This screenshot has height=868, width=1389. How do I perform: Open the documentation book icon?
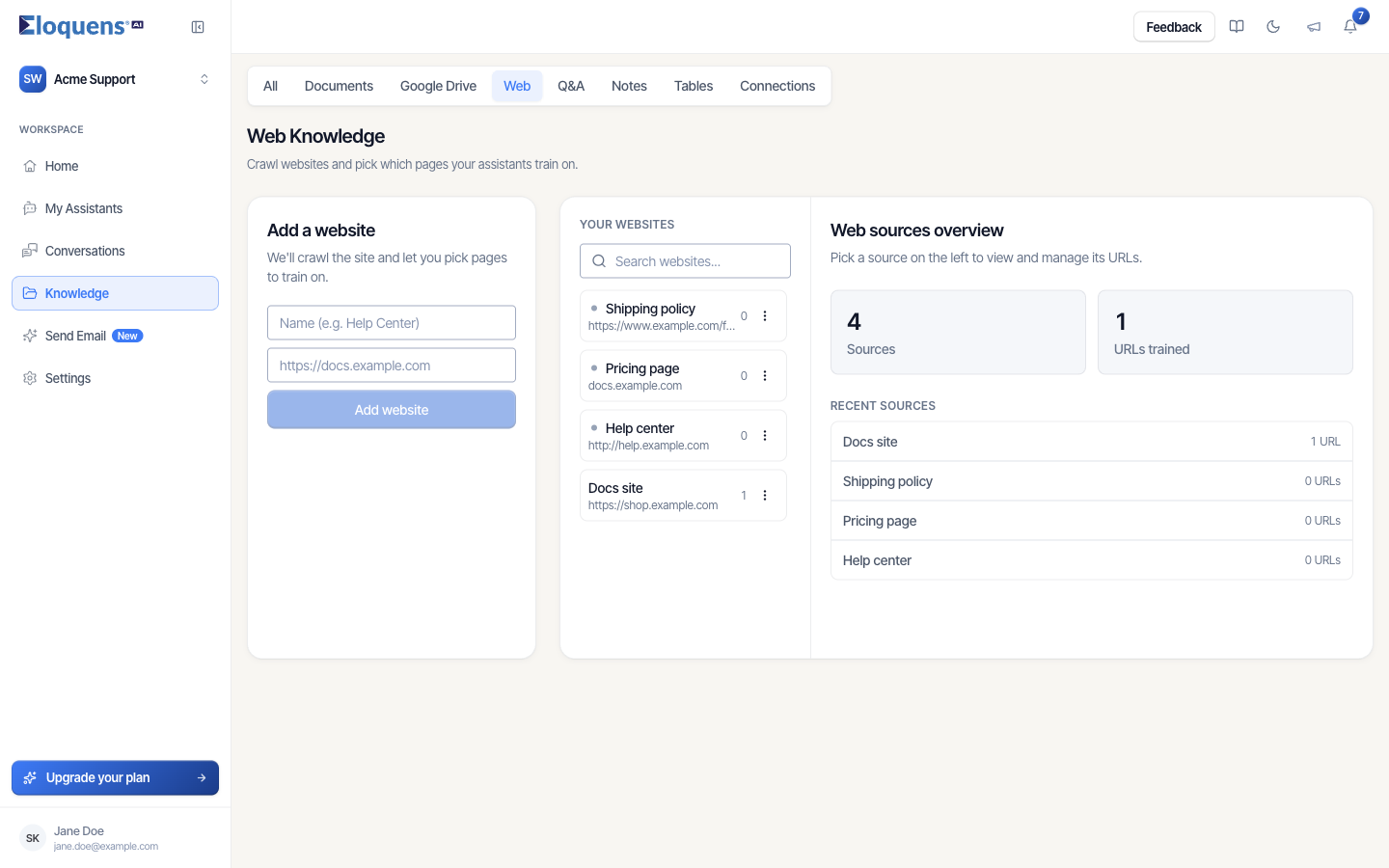1237,27
